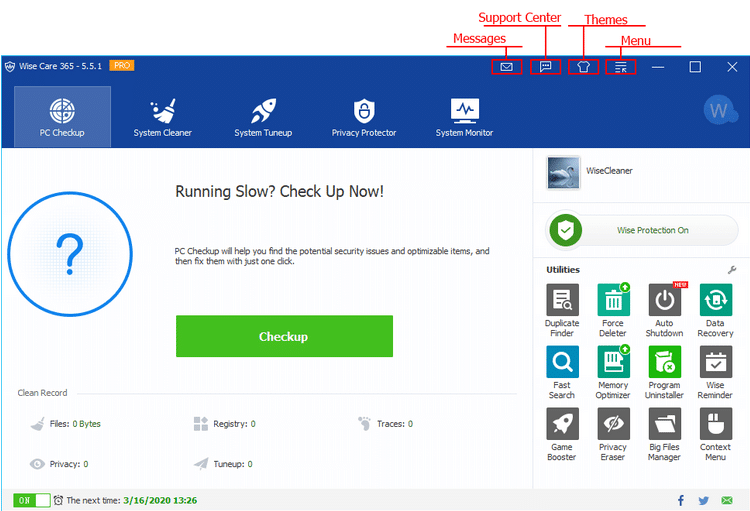This screenshot has width=750, height=511.
Task: Click the Running Slow? Check Up Now! heading
Action: pos(279,191)
